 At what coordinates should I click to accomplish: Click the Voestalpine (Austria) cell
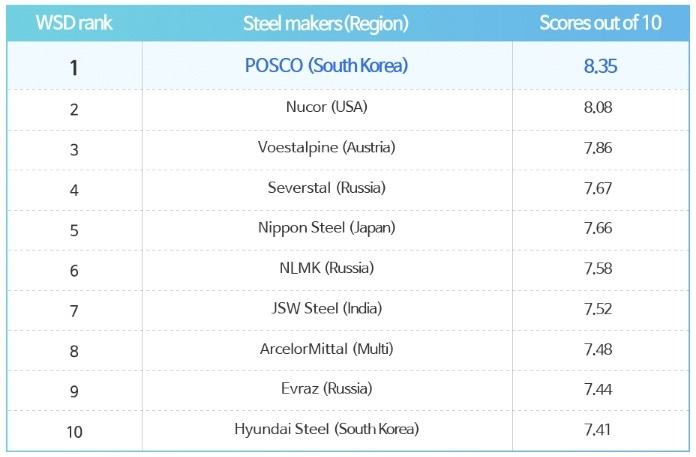click(327, 148)
